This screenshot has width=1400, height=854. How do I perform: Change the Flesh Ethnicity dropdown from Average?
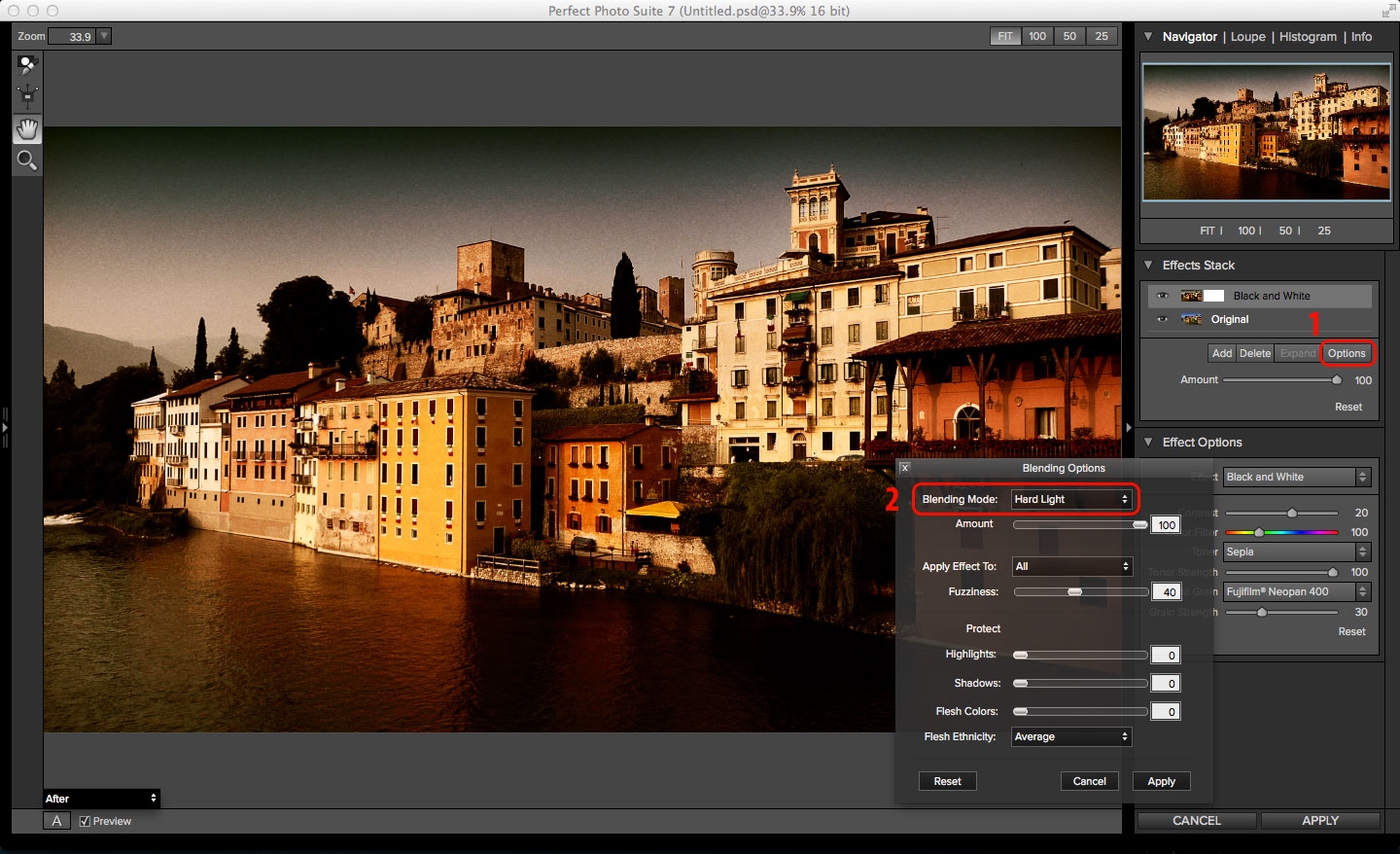1070,736
